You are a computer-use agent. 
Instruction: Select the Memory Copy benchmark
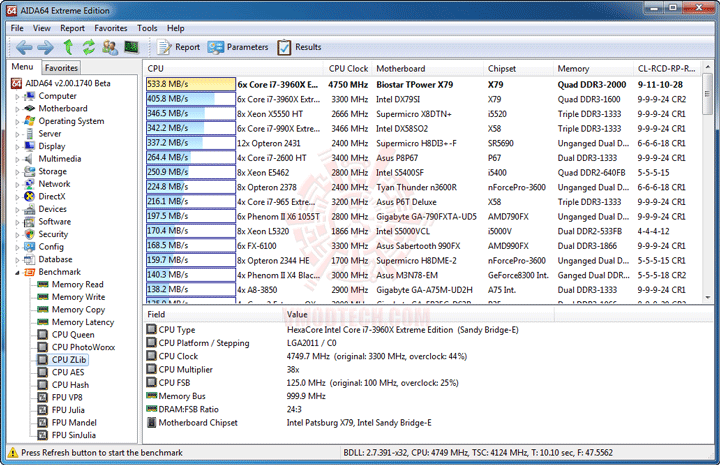point(71,309)
